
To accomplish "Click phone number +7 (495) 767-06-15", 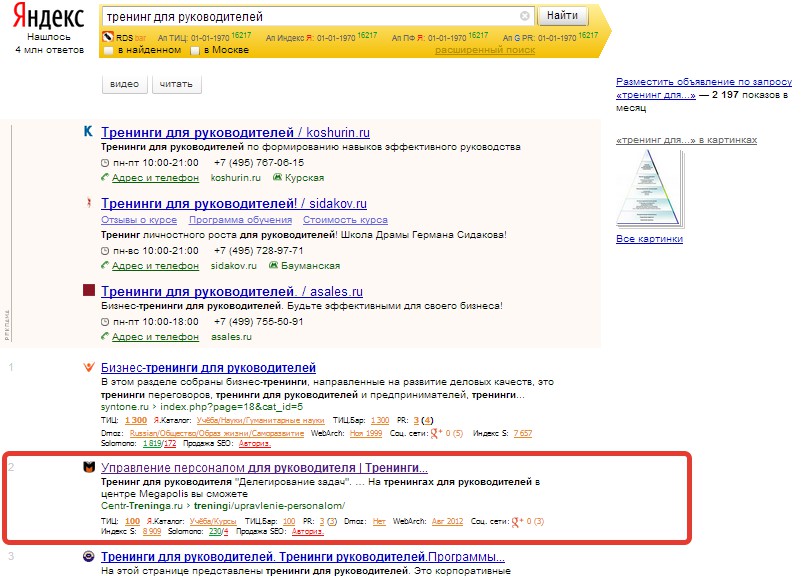I will 259,163.
